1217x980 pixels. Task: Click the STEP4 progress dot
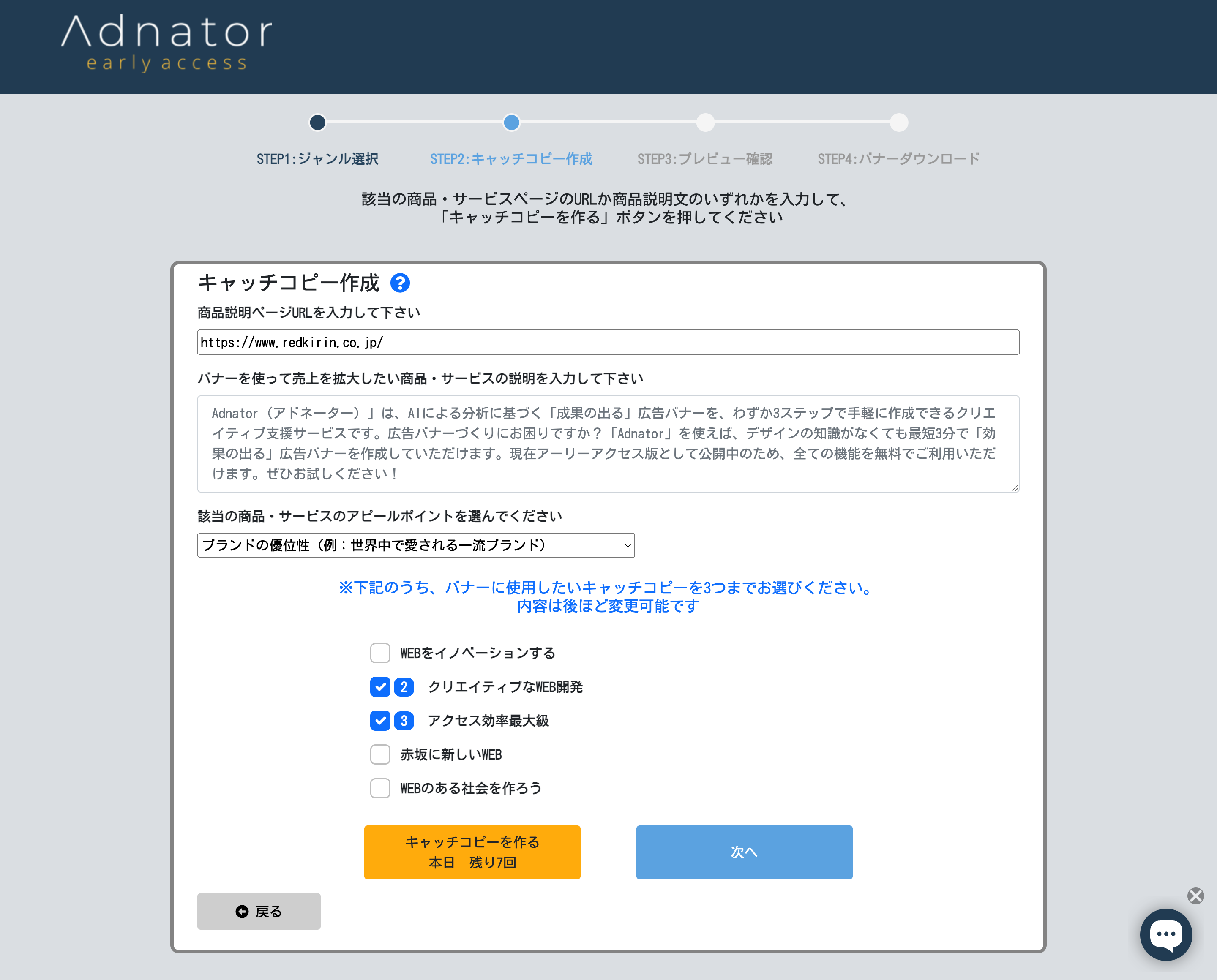899,122
